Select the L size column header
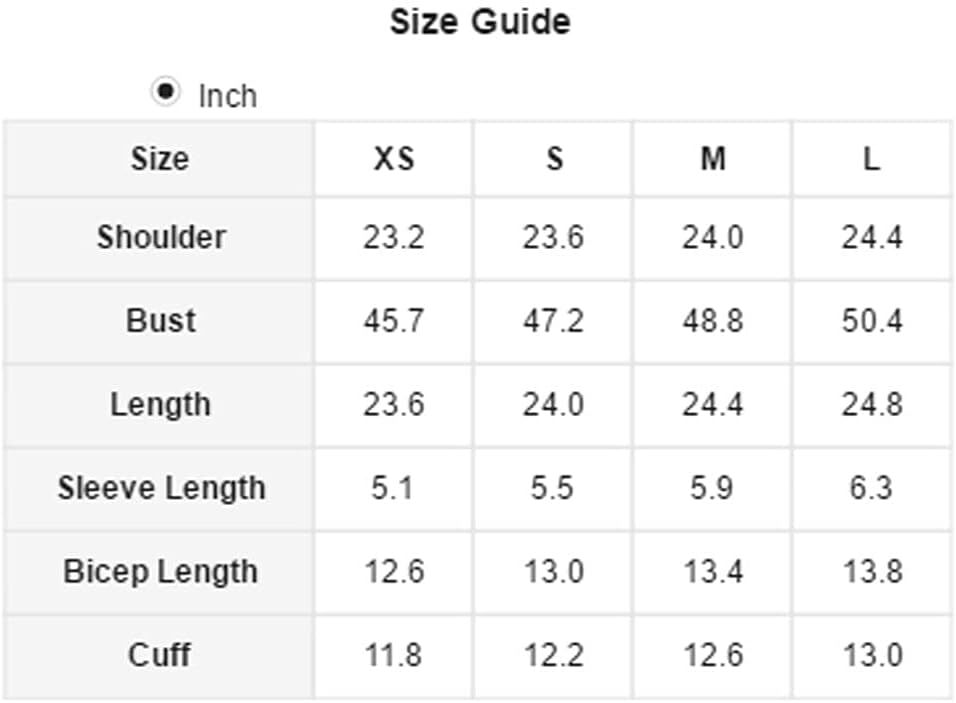This screenshot has width=956, height=703. coord(872,159)
